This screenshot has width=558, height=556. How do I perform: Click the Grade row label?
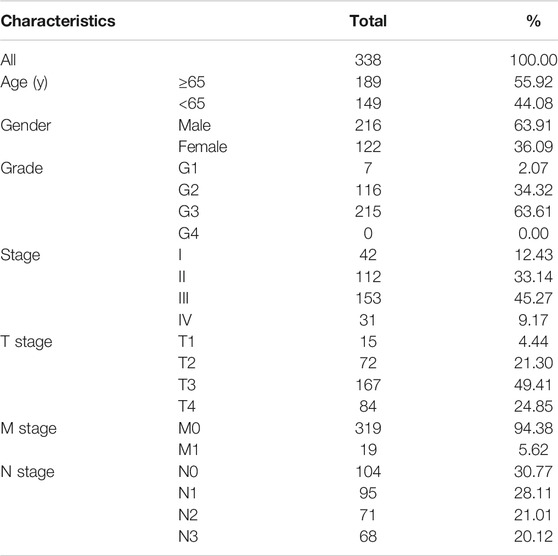click(x=22, y=168)
